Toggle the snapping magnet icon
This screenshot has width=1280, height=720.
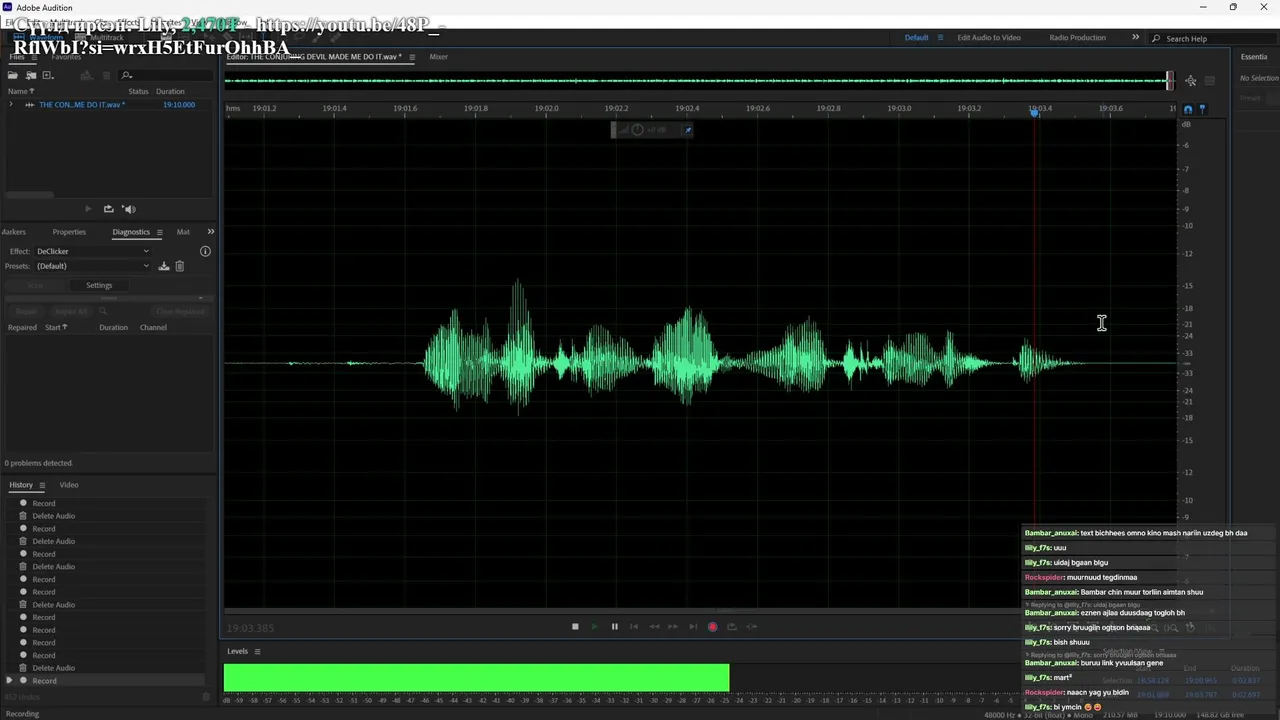[1187, 109]
